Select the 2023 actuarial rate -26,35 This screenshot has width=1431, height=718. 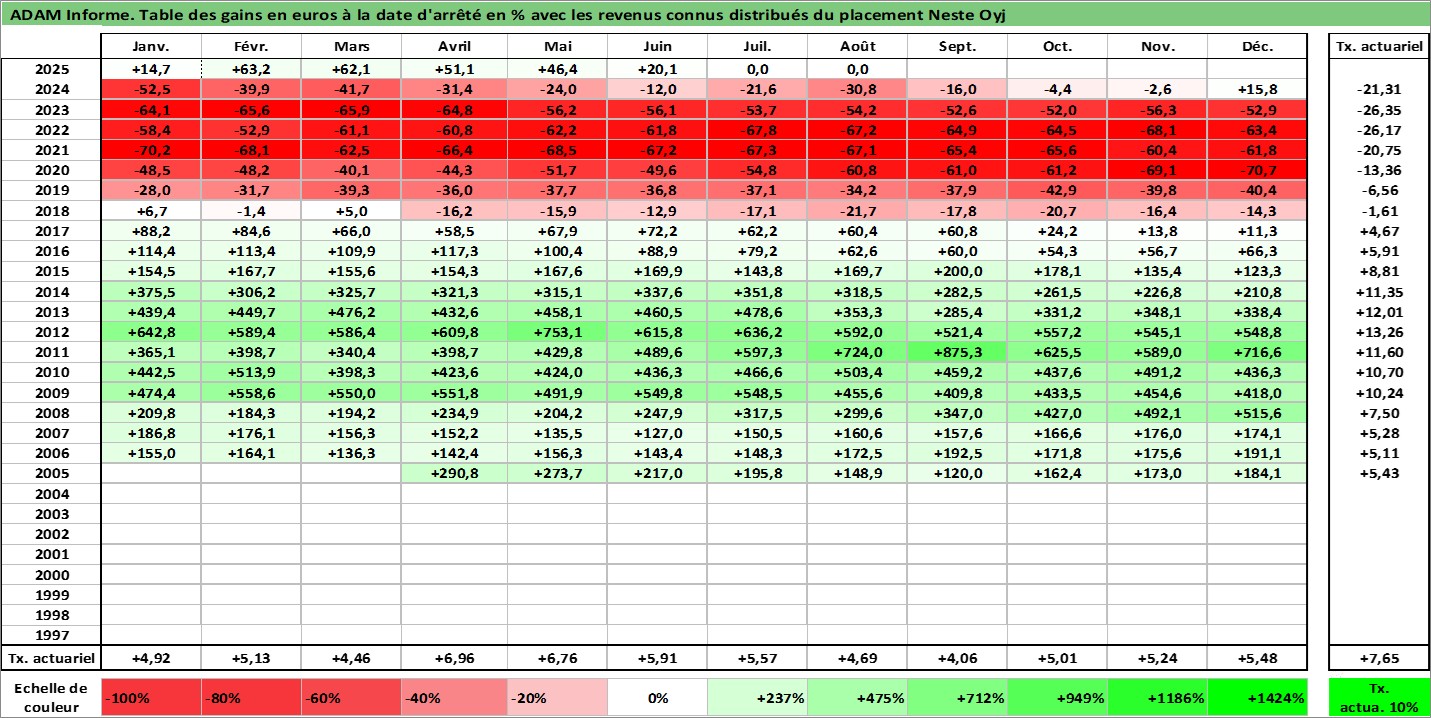(x=1379, y=110)
